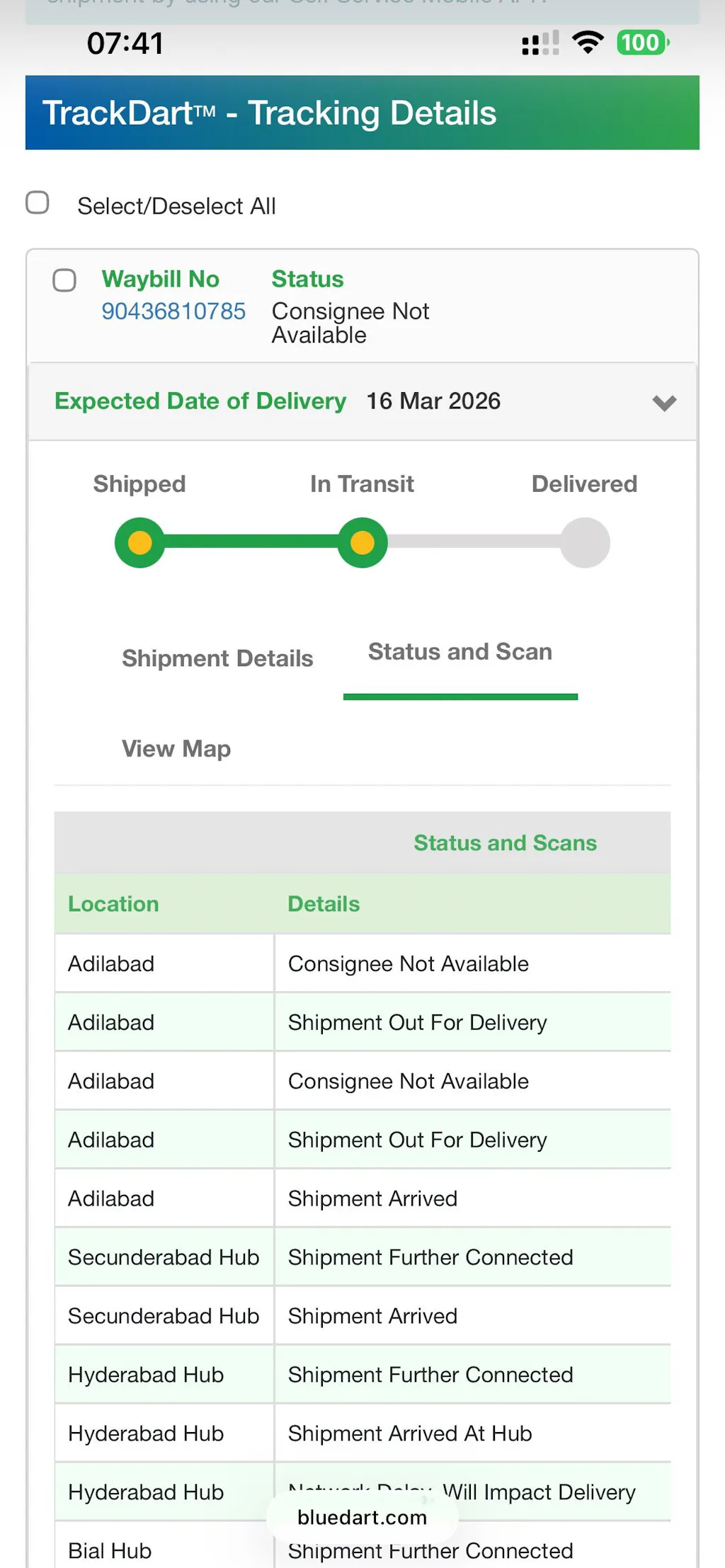Click the In Transit progress circle
The width and height of the screenshot is (725, 1568).
pos(362,543)
